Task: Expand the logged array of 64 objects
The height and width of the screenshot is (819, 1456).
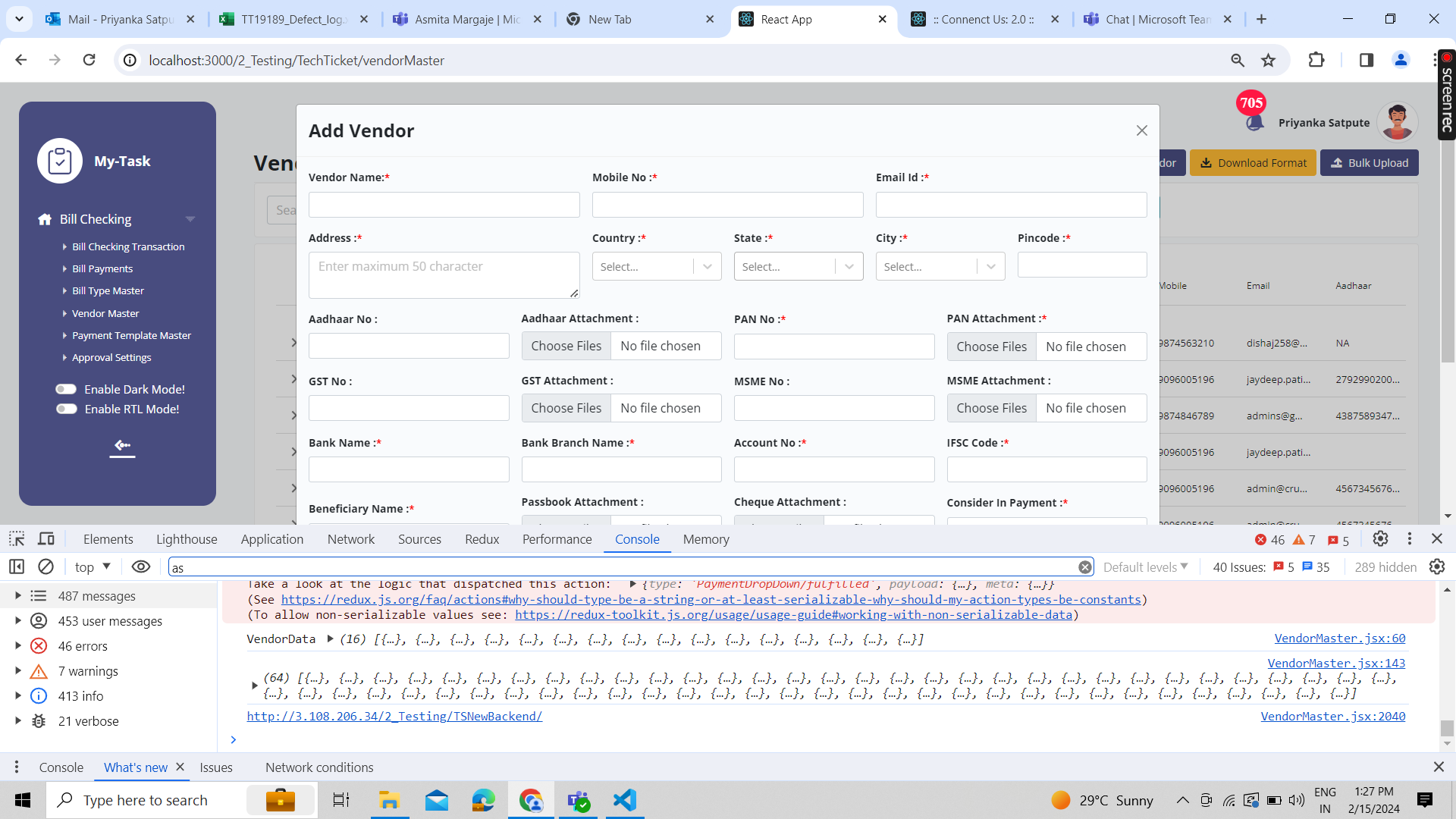Action: click(x=255, y=686)
